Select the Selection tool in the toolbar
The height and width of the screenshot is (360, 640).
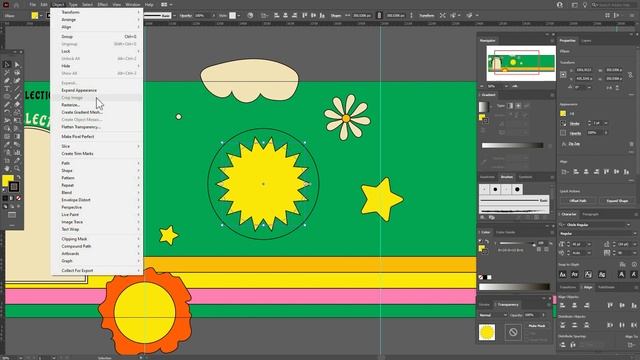click(x=7, y=64)
